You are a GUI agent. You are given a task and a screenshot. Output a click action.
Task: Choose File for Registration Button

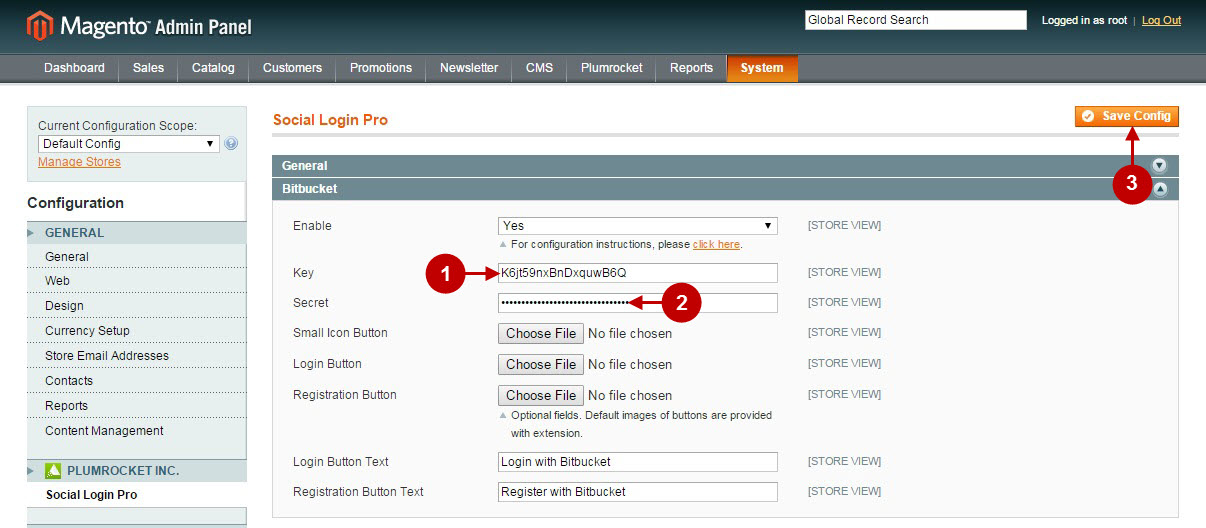click(541, 395)
